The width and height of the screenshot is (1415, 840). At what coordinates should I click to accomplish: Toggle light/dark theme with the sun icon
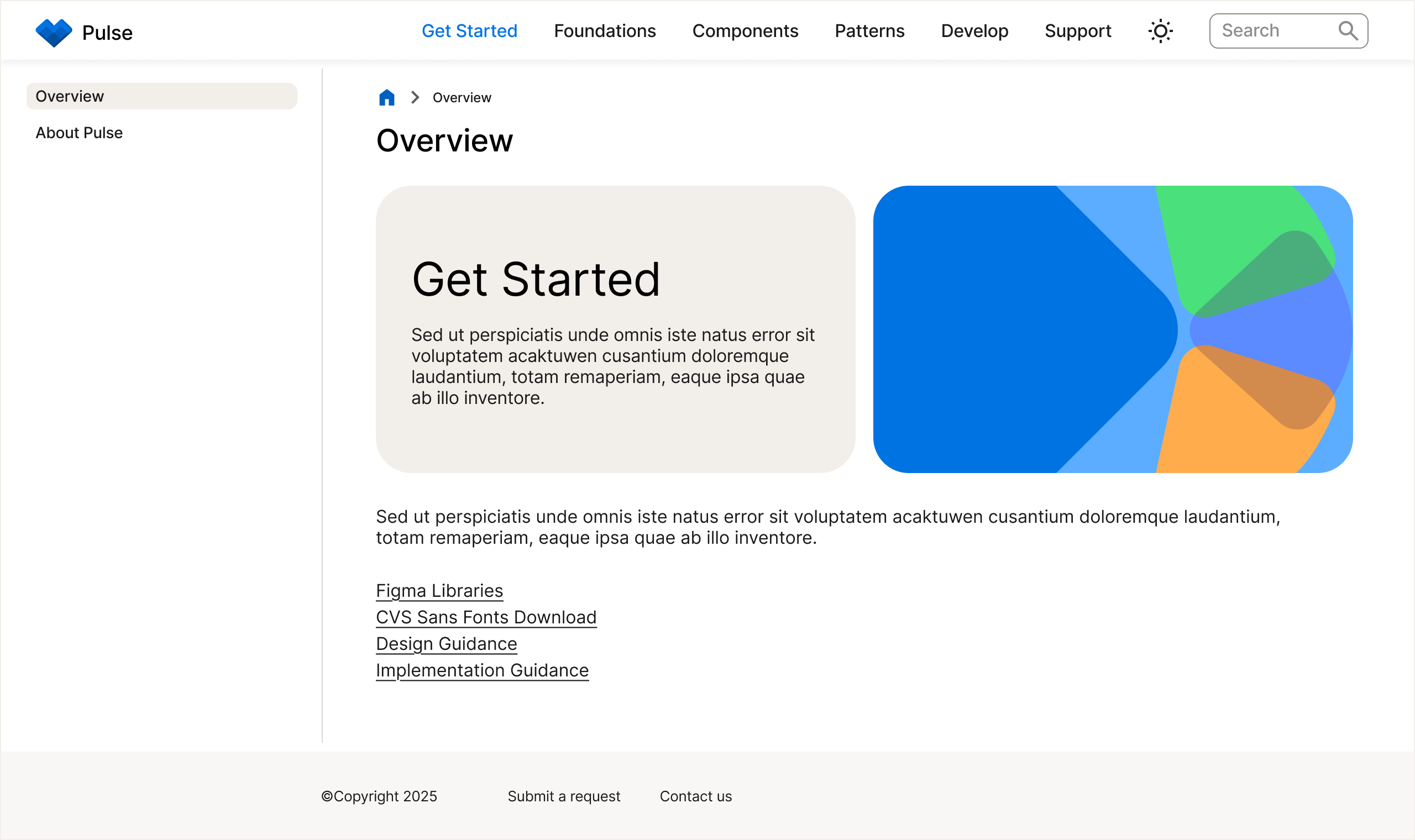(x=1161, y=31)
